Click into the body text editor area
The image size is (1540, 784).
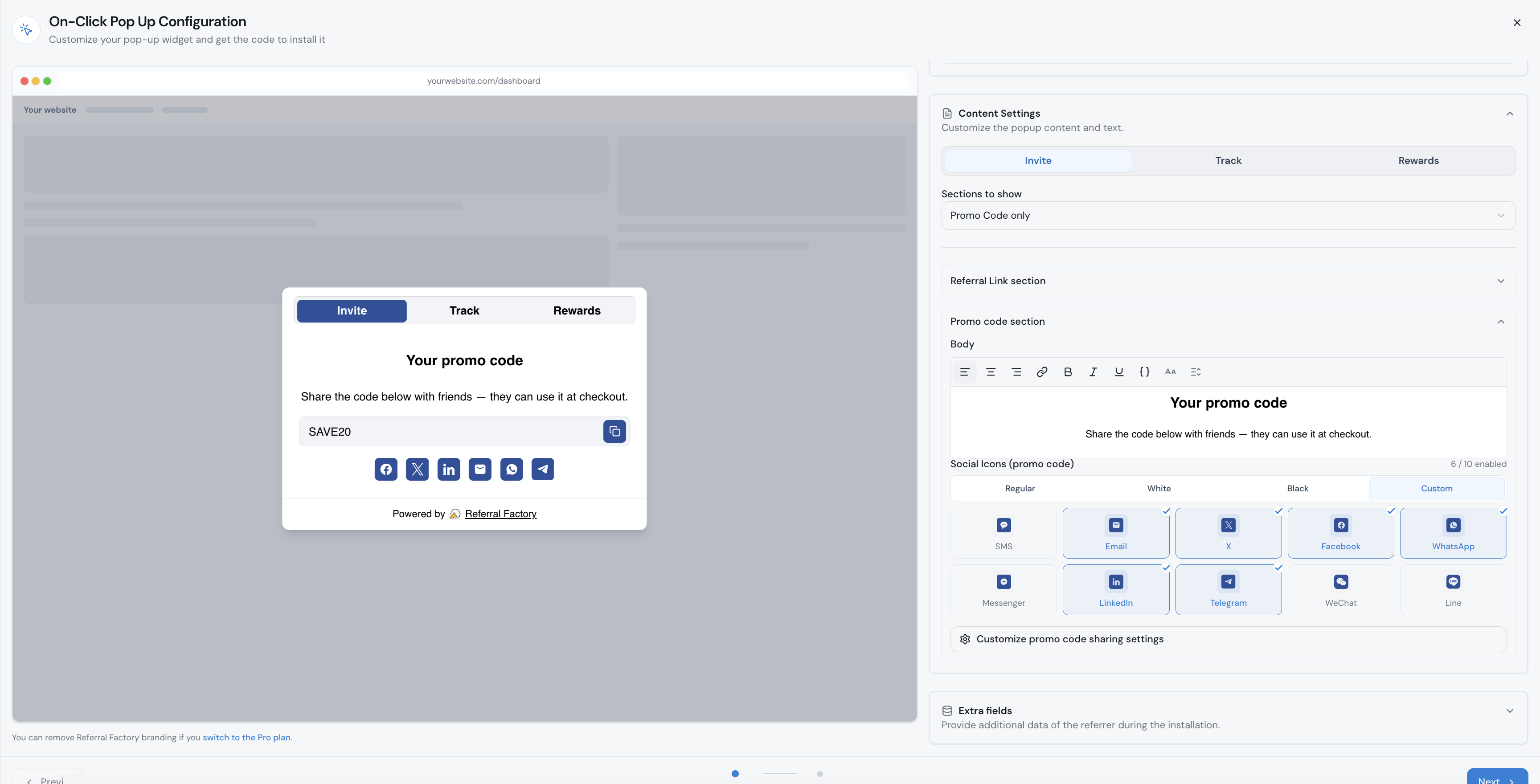(1228, 422)
